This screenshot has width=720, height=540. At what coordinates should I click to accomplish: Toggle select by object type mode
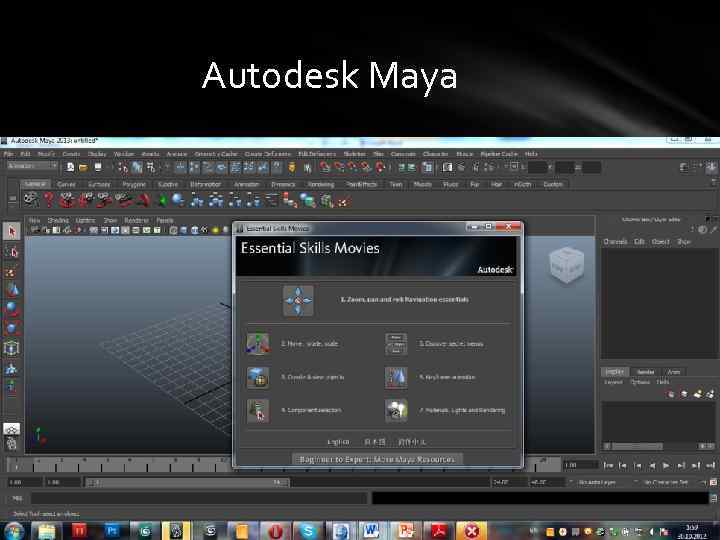click(137, 168)
